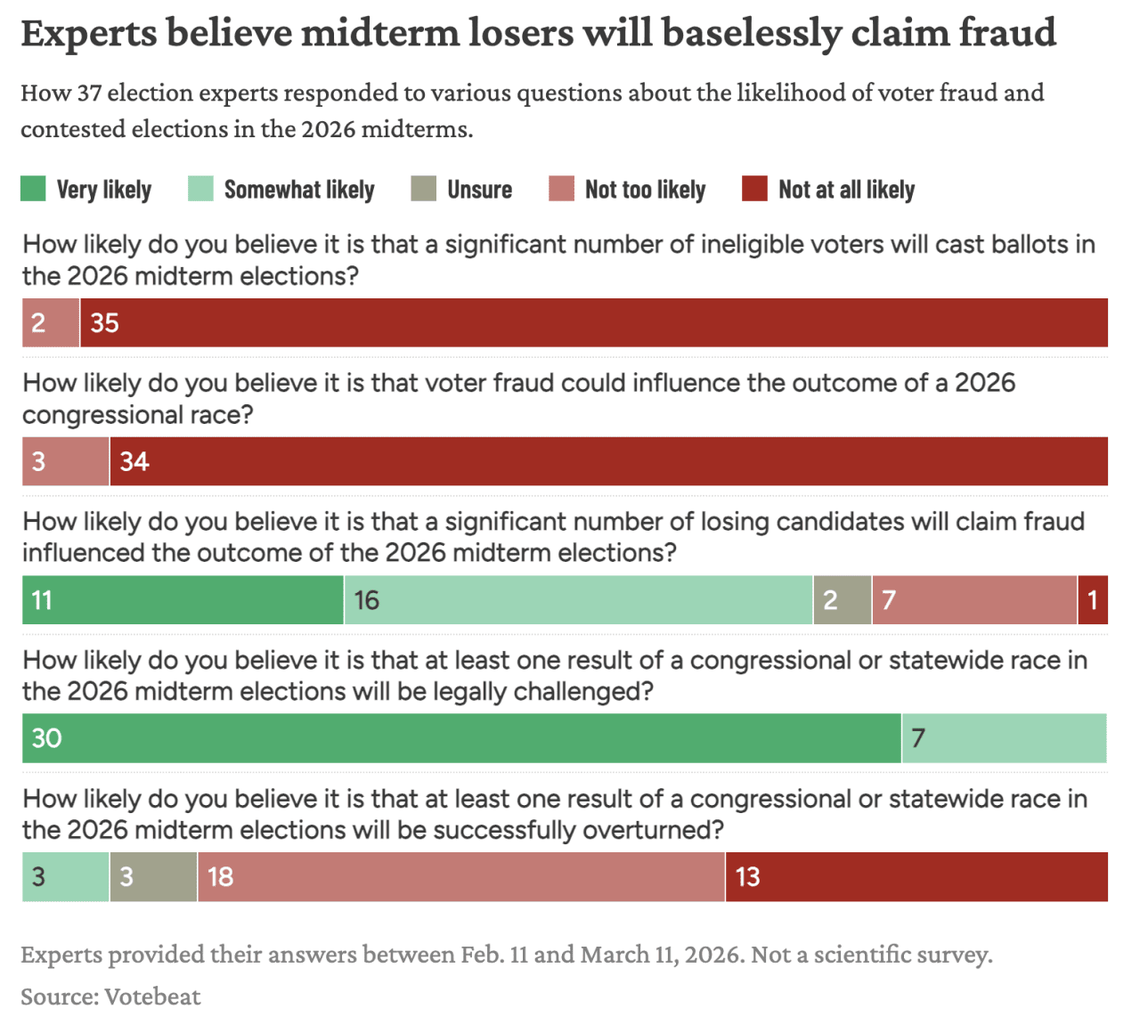Select the Unsure gray legend swatch
The height and width of the screenshot is (1025, 1140).
click(x=423, y=189)
